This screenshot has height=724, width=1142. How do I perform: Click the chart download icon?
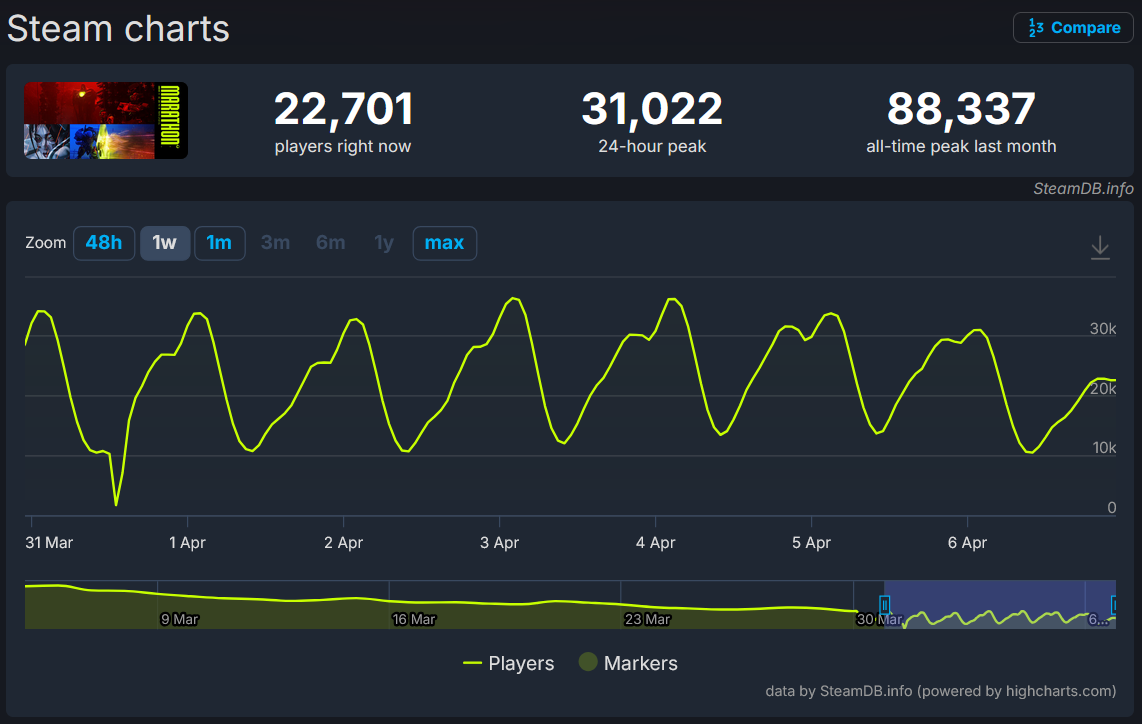1100,248
